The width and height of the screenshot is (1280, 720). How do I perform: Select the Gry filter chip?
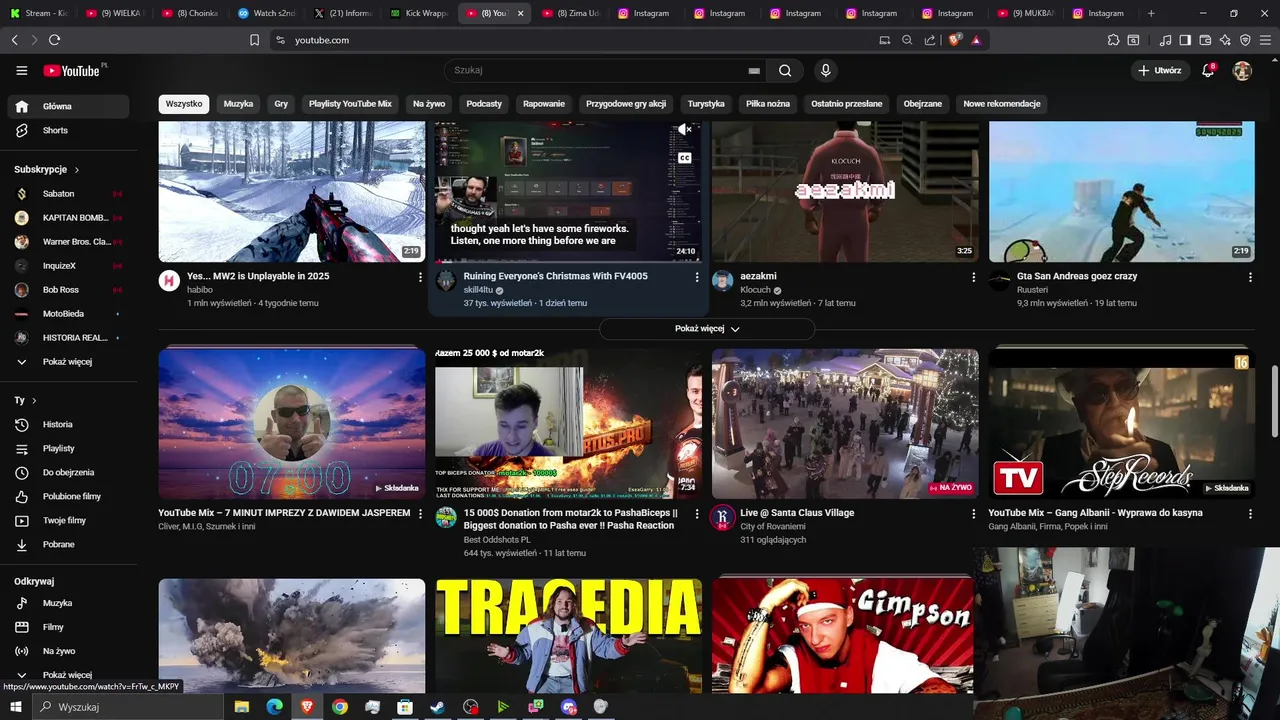[281, 104]
